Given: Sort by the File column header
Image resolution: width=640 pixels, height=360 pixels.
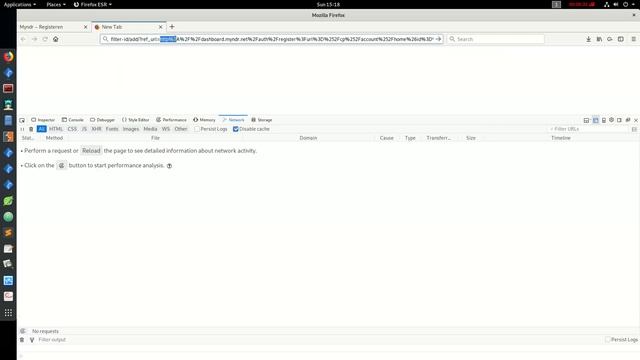Looking at the screenshot, I should 155,138.
